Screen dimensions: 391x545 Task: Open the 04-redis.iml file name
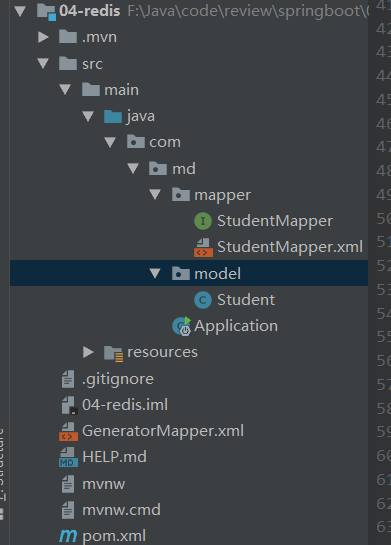coord(125,405)
